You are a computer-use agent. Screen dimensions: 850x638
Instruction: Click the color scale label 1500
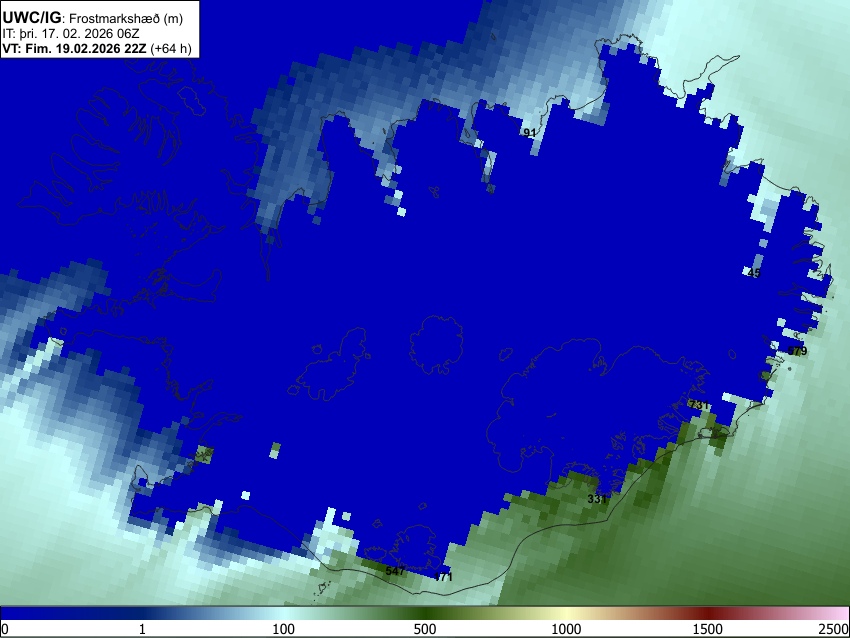(708, 629)
